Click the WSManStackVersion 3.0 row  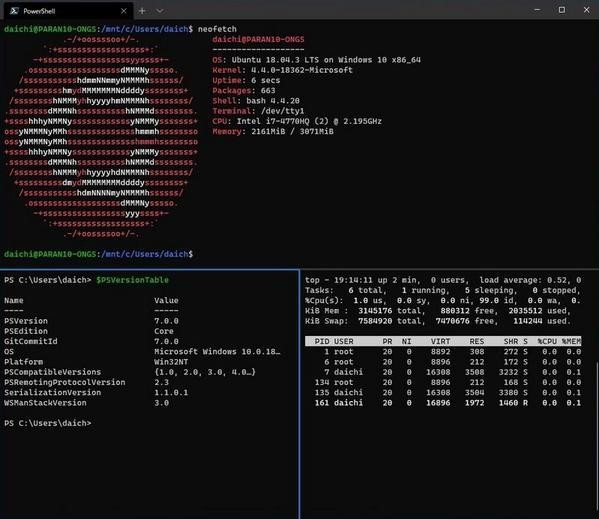[87, 403]
